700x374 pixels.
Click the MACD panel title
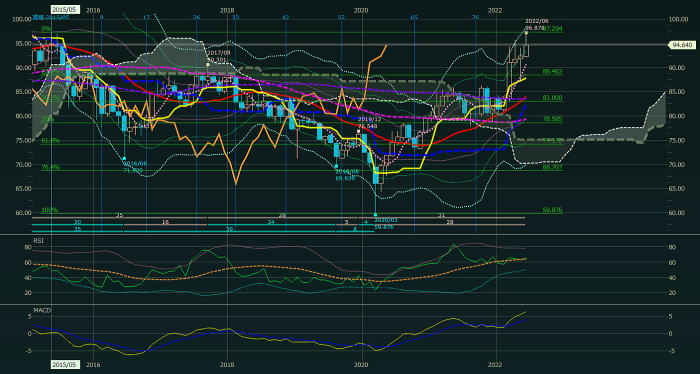(x=41, y=310)
